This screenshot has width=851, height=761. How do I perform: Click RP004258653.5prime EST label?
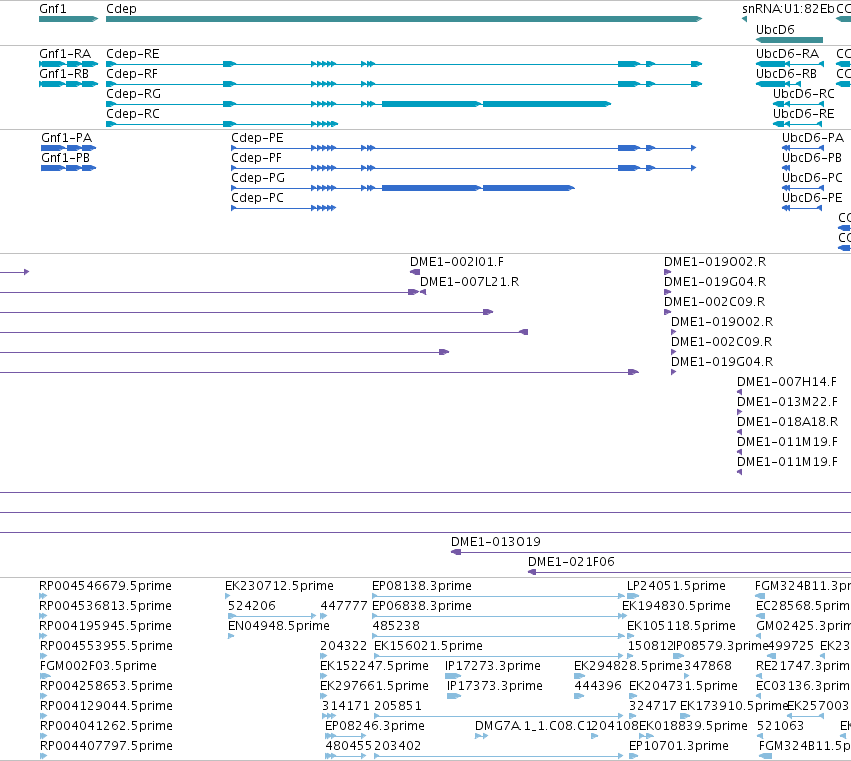(106, 686)
